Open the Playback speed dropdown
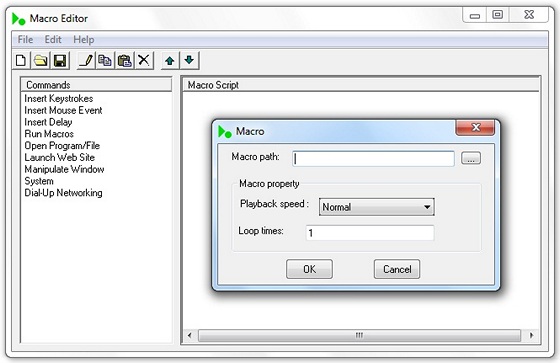The height and width of the screenshot is (363, 560). coord(377,207)
